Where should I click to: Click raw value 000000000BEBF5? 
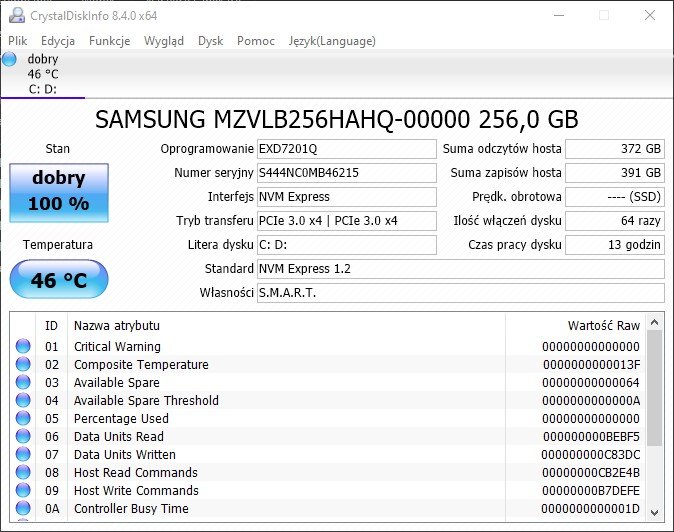[x=591, y=437]
